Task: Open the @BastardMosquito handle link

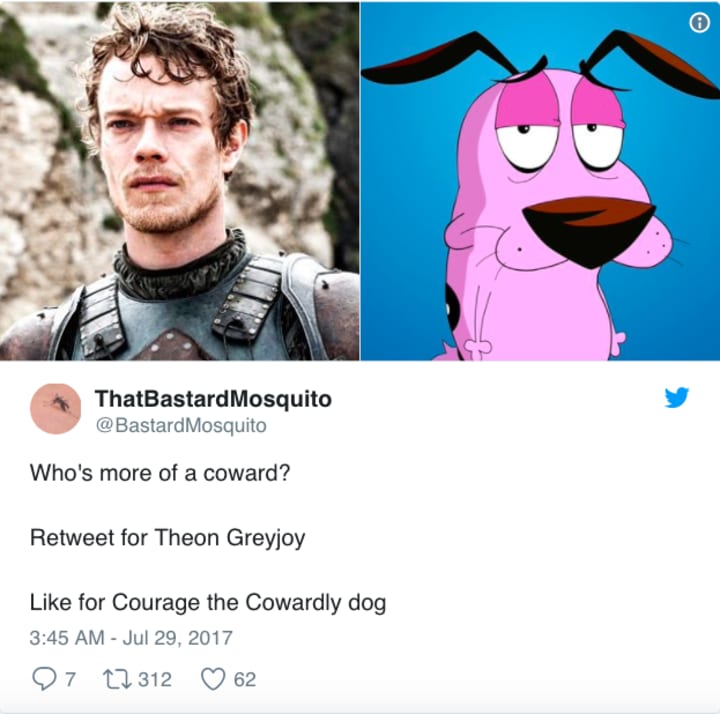Action: [181, 425]
